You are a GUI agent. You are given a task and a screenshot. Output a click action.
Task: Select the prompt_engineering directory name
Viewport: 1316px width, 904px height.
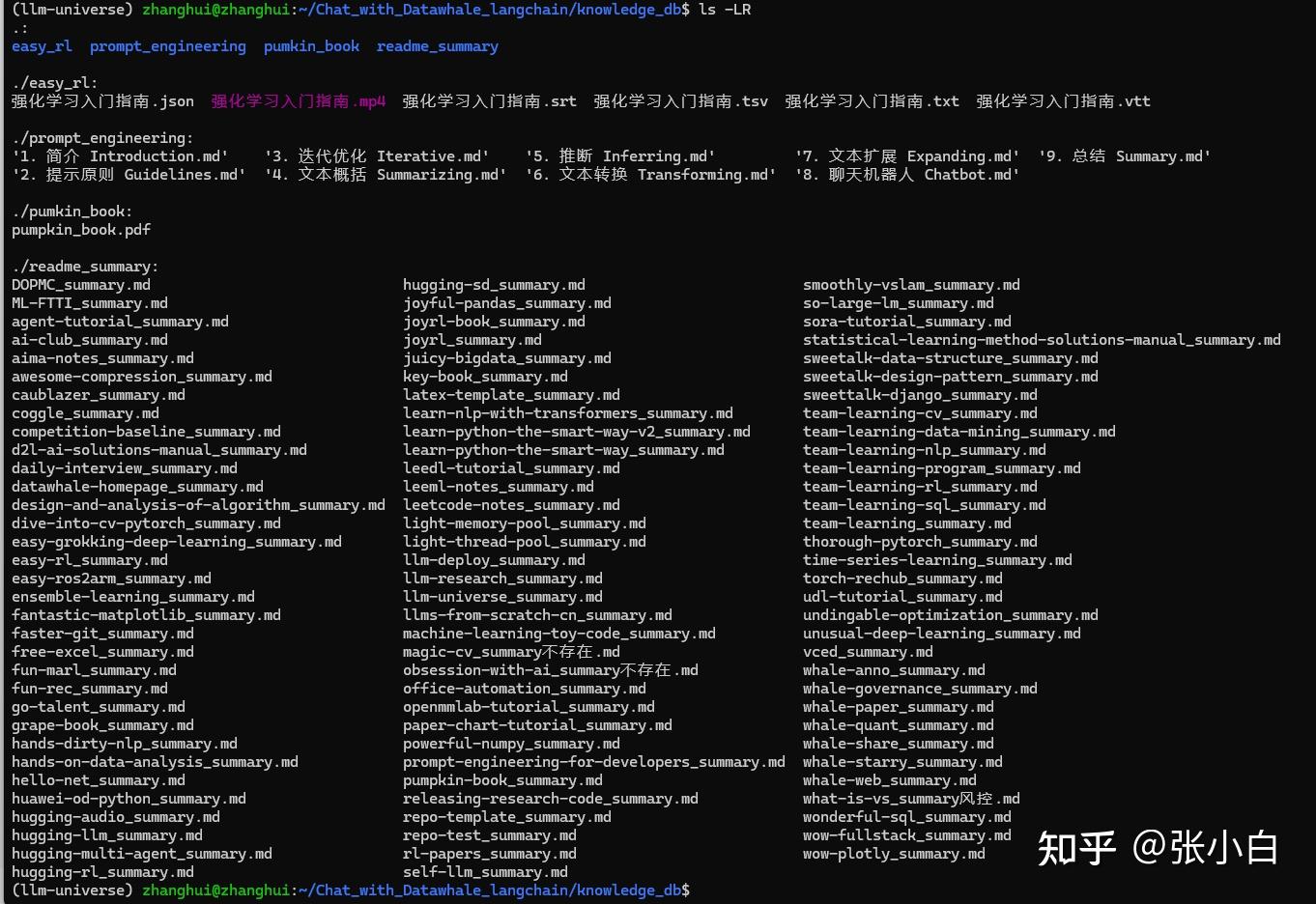click(x=167, y=45)
